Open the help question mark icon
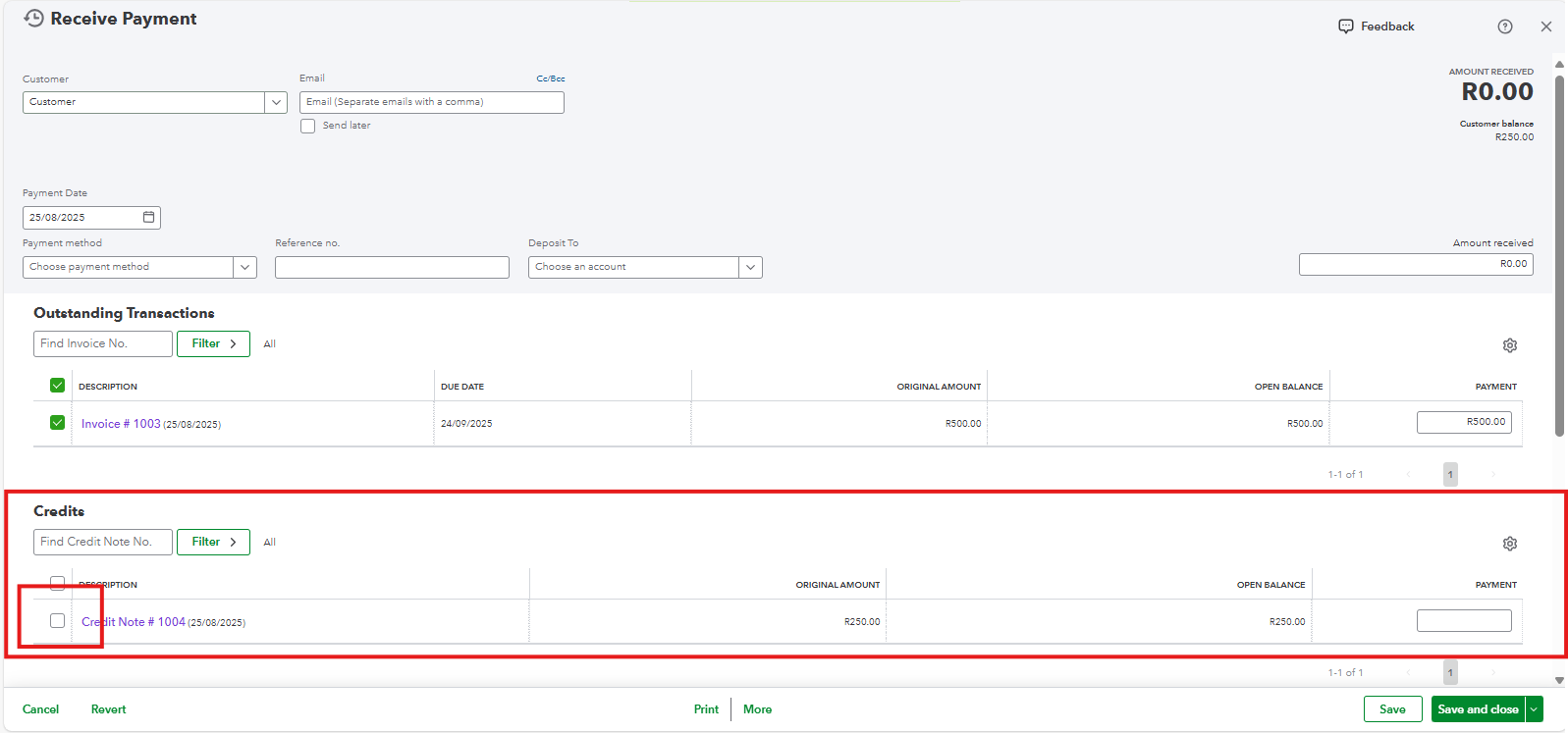Screen dimensions: 1568x733 tap(1505, 26)
